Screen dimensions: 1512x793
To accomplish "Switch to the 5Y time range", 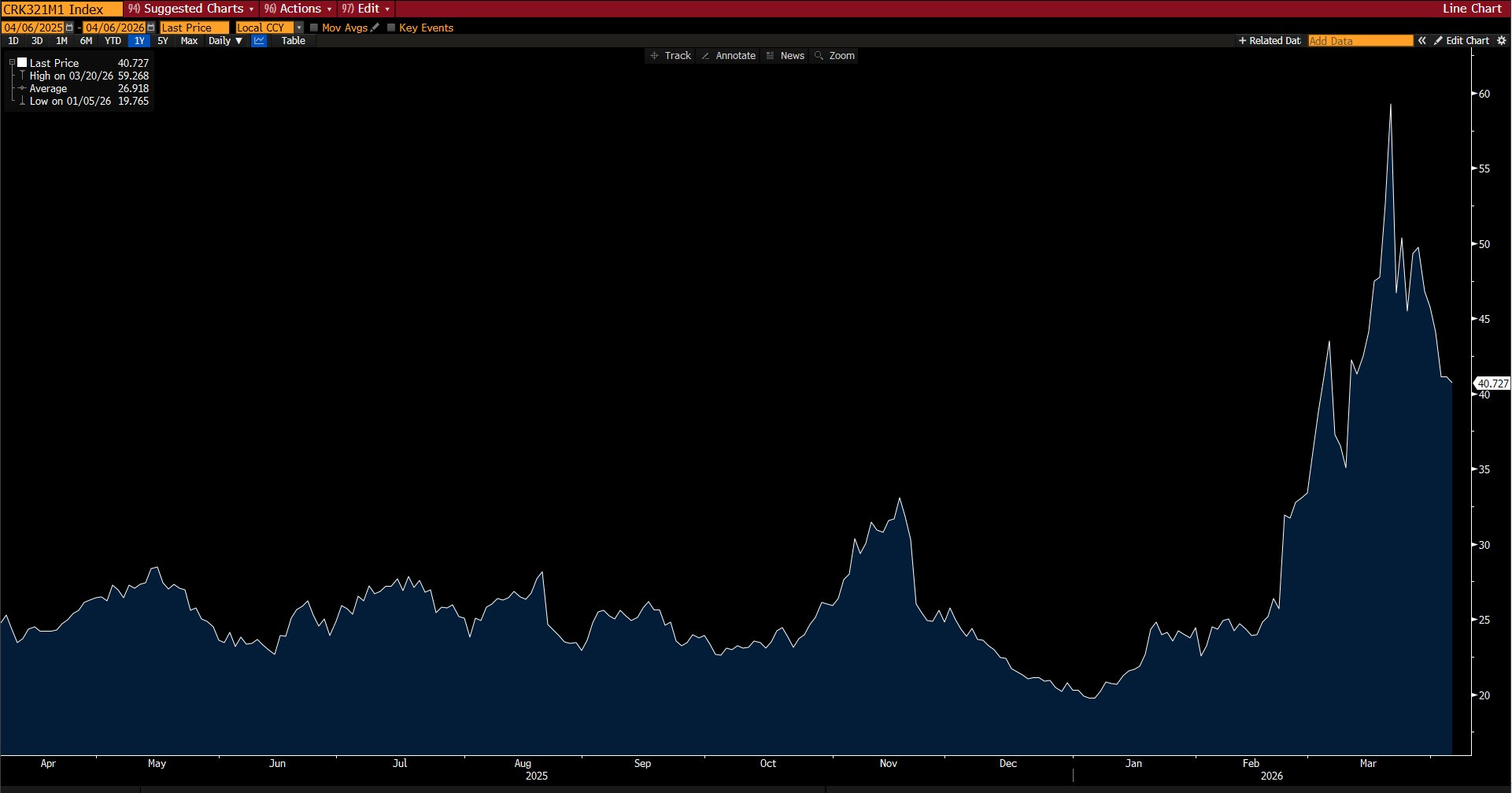I will [163, 41].
